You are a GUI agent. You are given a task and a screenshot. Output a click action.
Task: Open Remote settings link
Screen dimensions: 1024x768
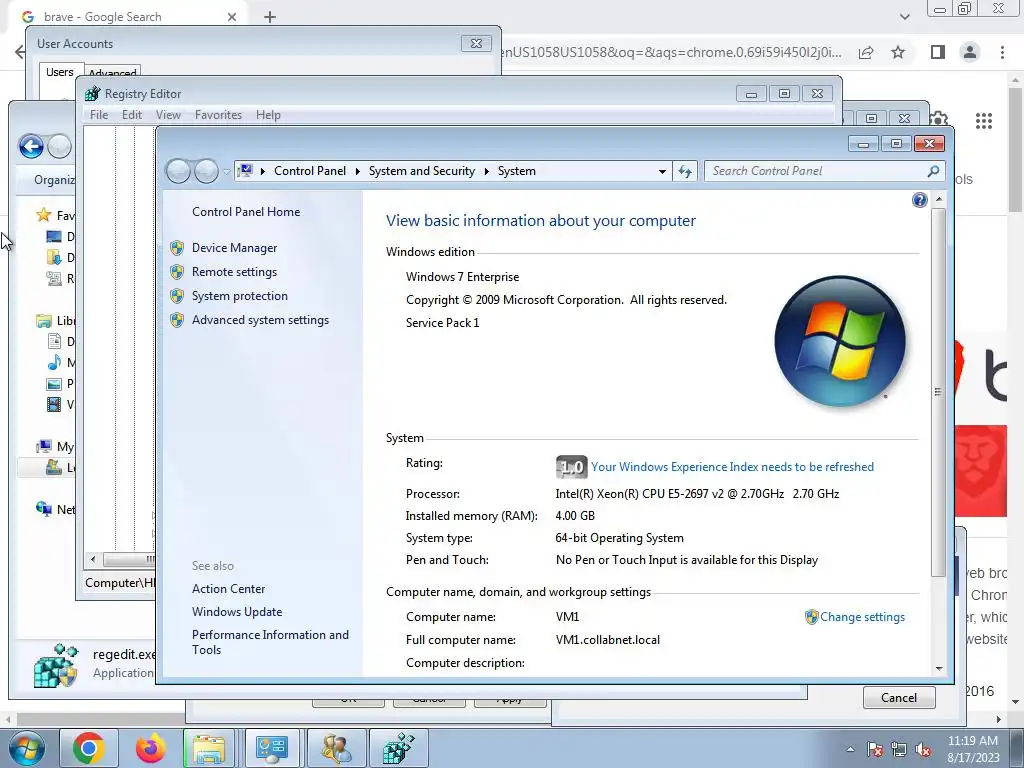pyautogui.click(x=234, y=272)
